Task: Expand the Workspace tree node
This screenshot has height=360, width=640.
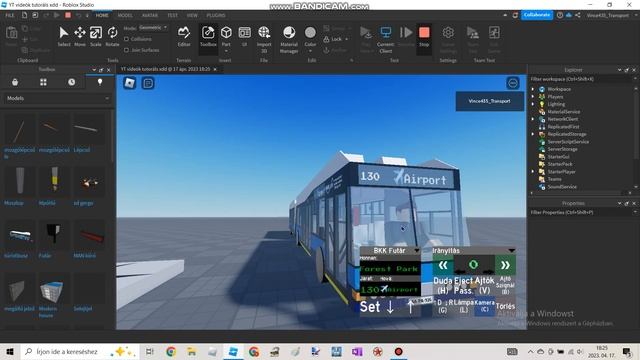Action: pyautogui.click(x=533, y=89)
